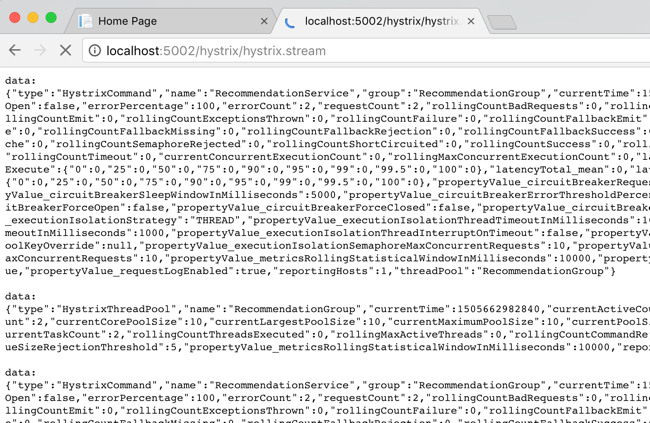Click the first "data:" label
Image resolution: width=650 pixels, height=423 pixels.
point(21,78)
